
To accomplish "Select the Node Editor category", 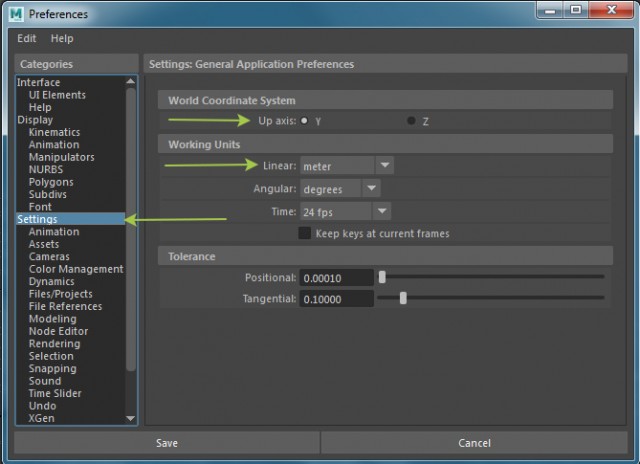I will [58, 331].
